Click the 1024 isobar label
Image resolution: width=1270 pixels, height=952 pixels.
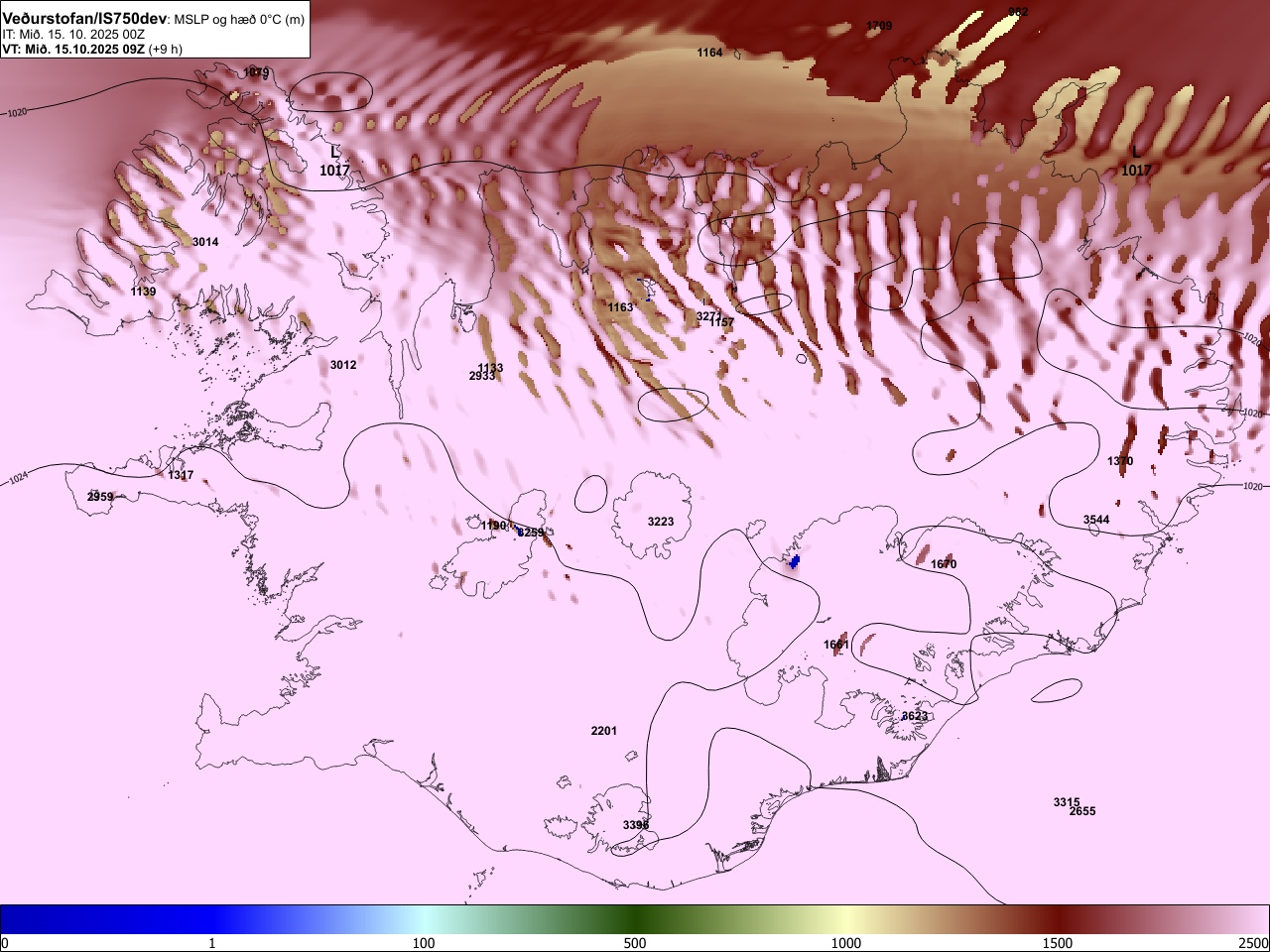(18, 480)
